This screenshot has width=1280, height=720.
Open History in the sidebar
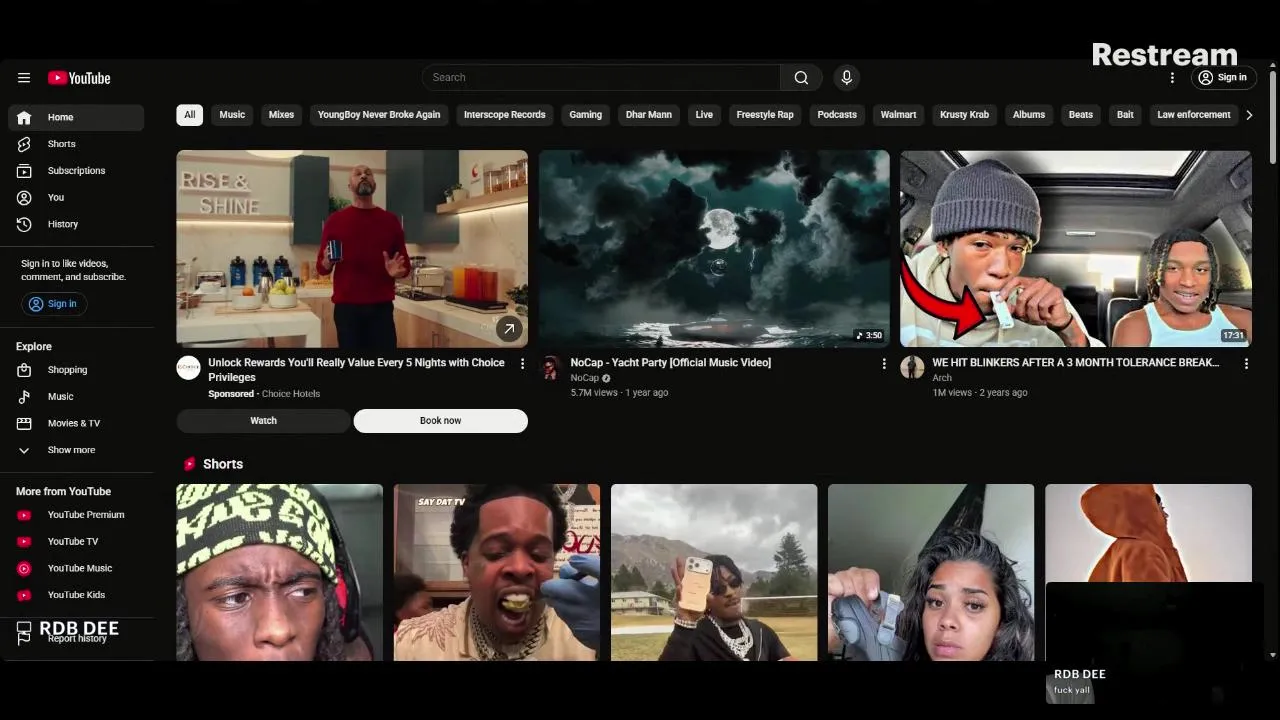click(76, 224)
